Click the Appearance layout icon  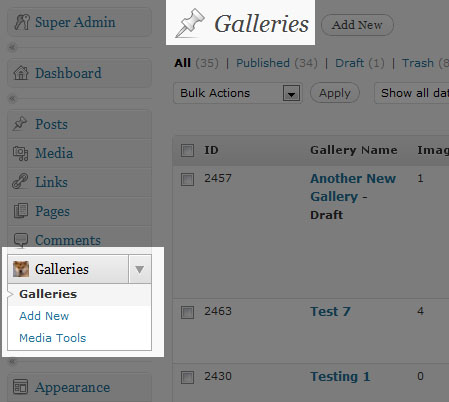pyautogui.click(x=20, y=387)
